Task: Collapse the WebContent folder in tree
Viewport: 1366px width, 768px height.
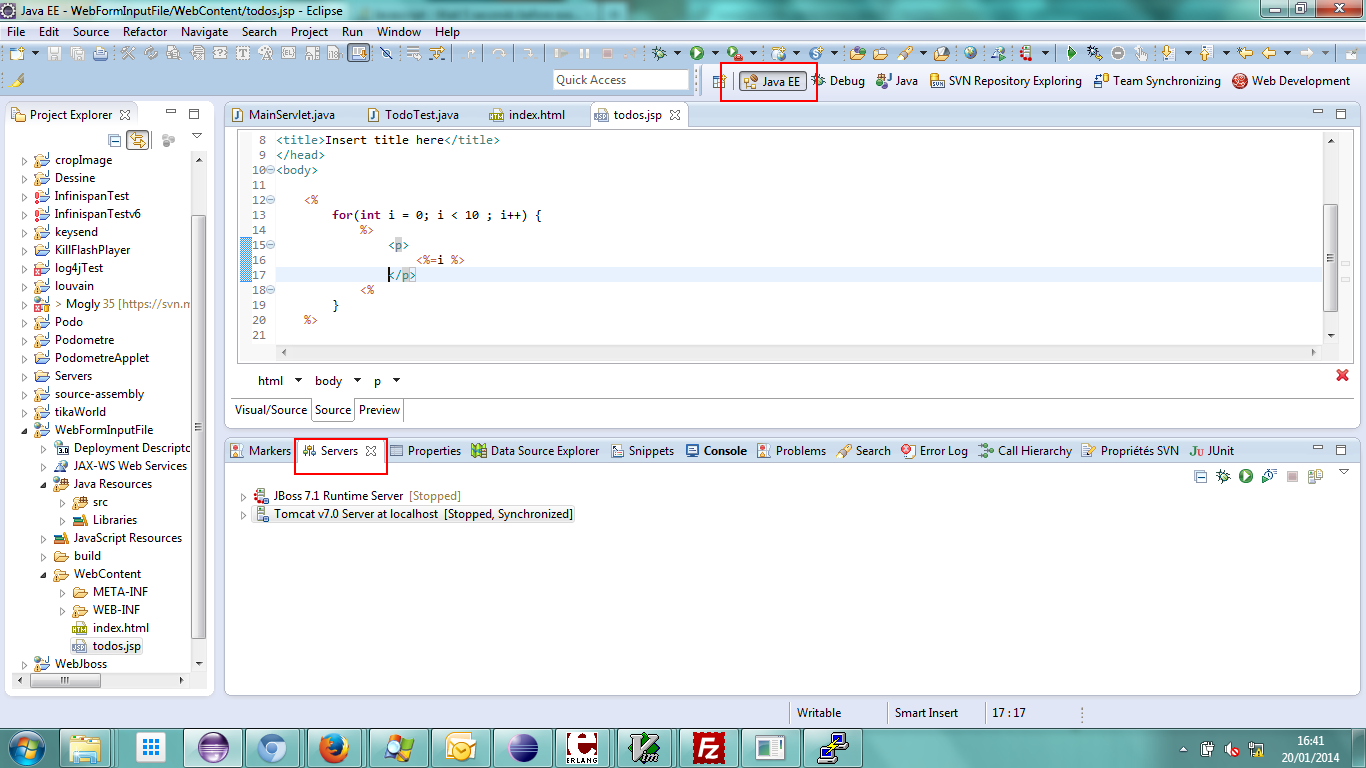Action: click(x=44, y=575)
